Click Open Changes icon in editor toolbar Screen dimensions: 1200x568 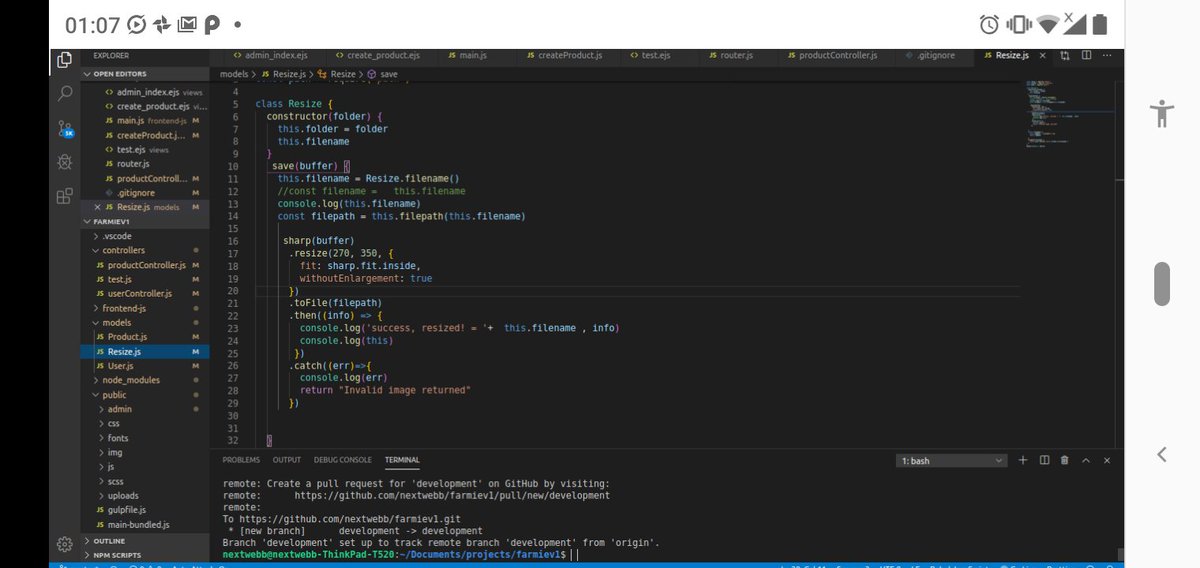click(x=1064, y=55)
